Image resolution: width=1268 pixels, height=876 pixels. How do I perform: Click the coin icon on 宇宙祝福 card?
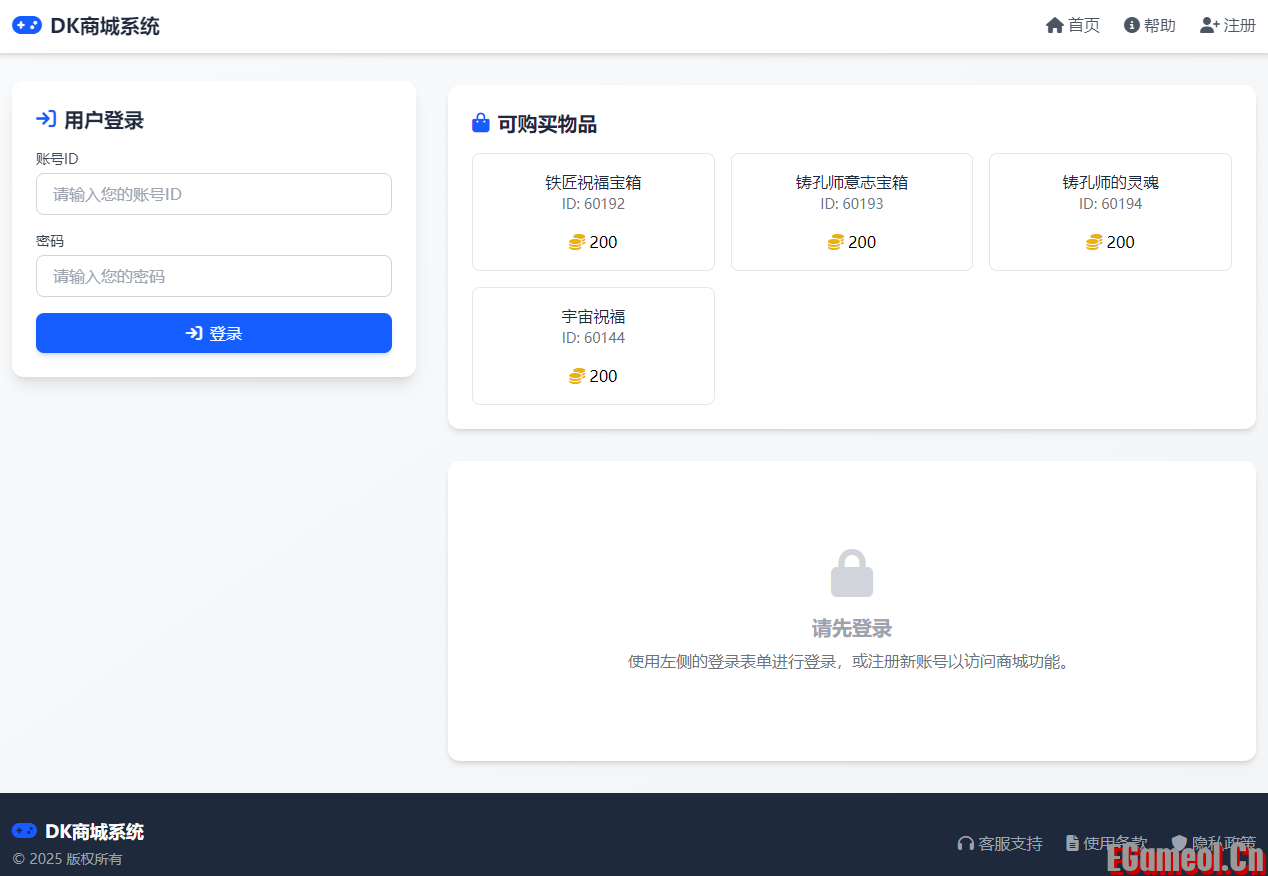point(577,376)
